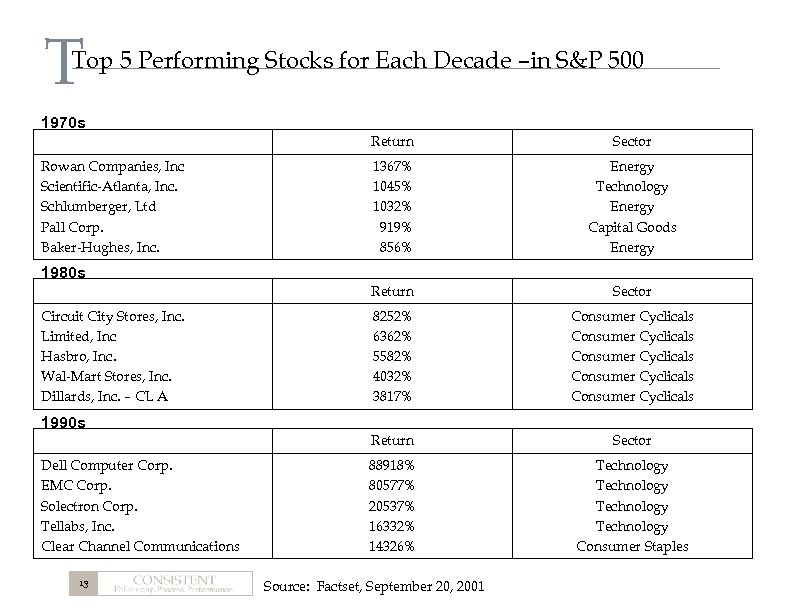Click Sector header in 1990s table
Screen dimensions: 792x612
(x=631, y=441)
